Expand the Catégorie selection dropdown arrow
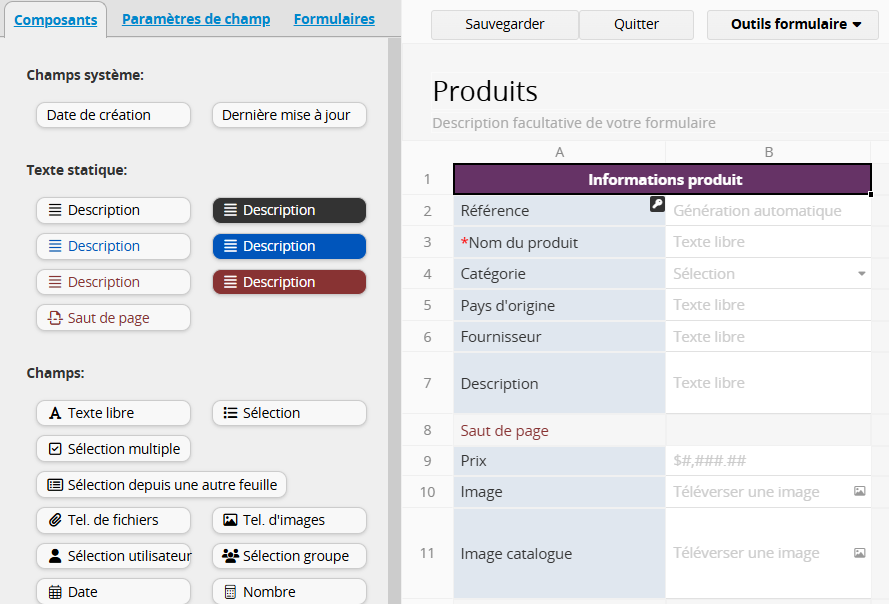 tap(861, 274)
